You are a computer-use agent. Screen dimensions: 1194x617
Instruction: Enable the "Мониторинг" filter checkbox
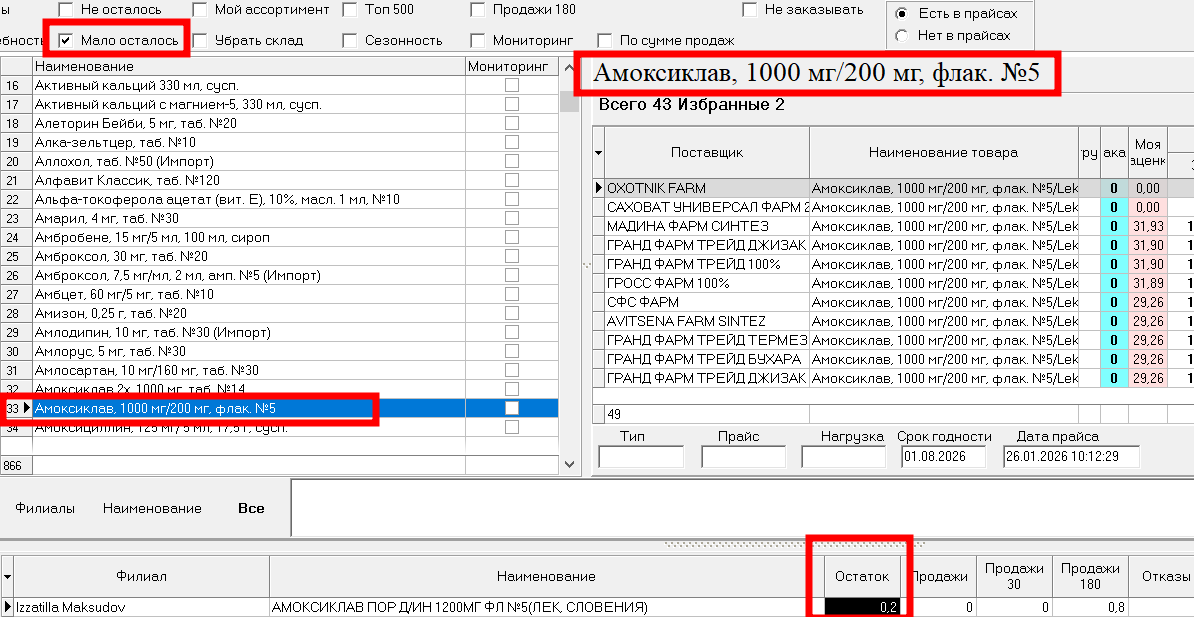(477, 41)
